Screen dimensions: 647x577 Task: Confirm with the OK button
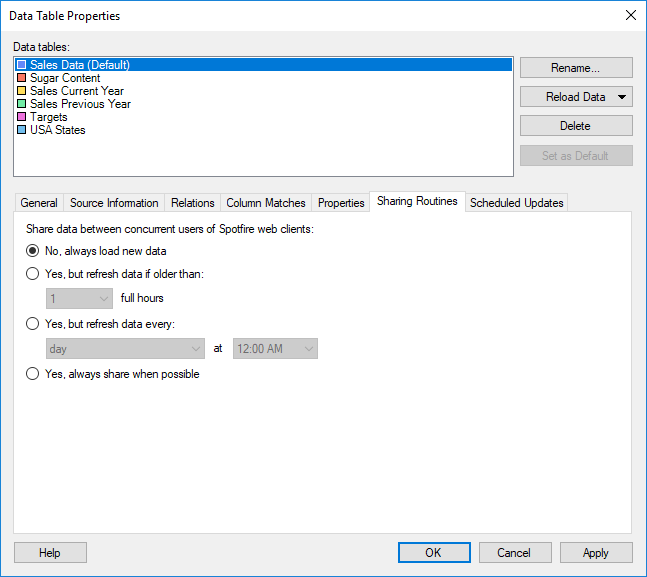[434, 553]
